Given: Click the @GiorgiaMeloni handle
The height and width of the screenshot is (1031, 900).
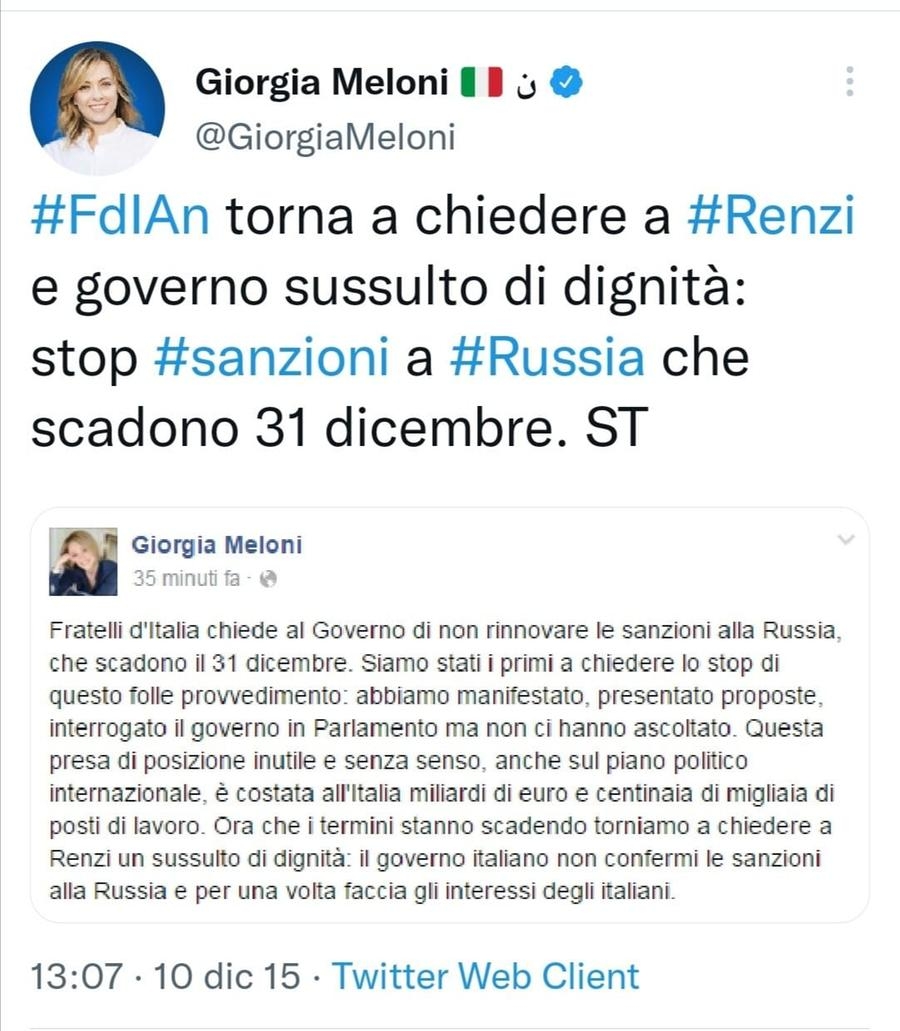Looking at the screenshot, I should [325, 136].
